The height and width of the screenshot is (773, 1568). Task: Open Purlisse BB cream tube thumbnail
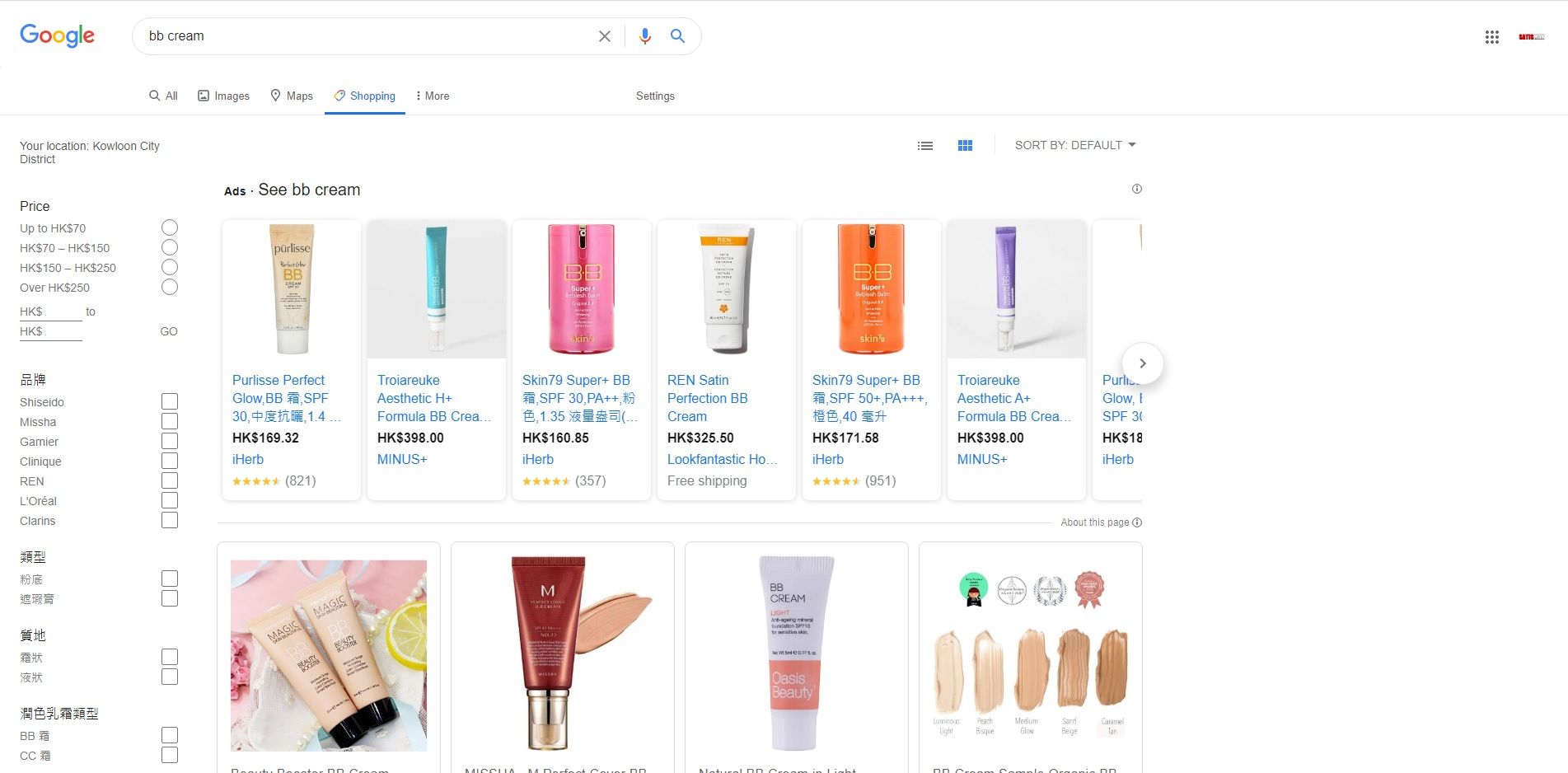292,289
